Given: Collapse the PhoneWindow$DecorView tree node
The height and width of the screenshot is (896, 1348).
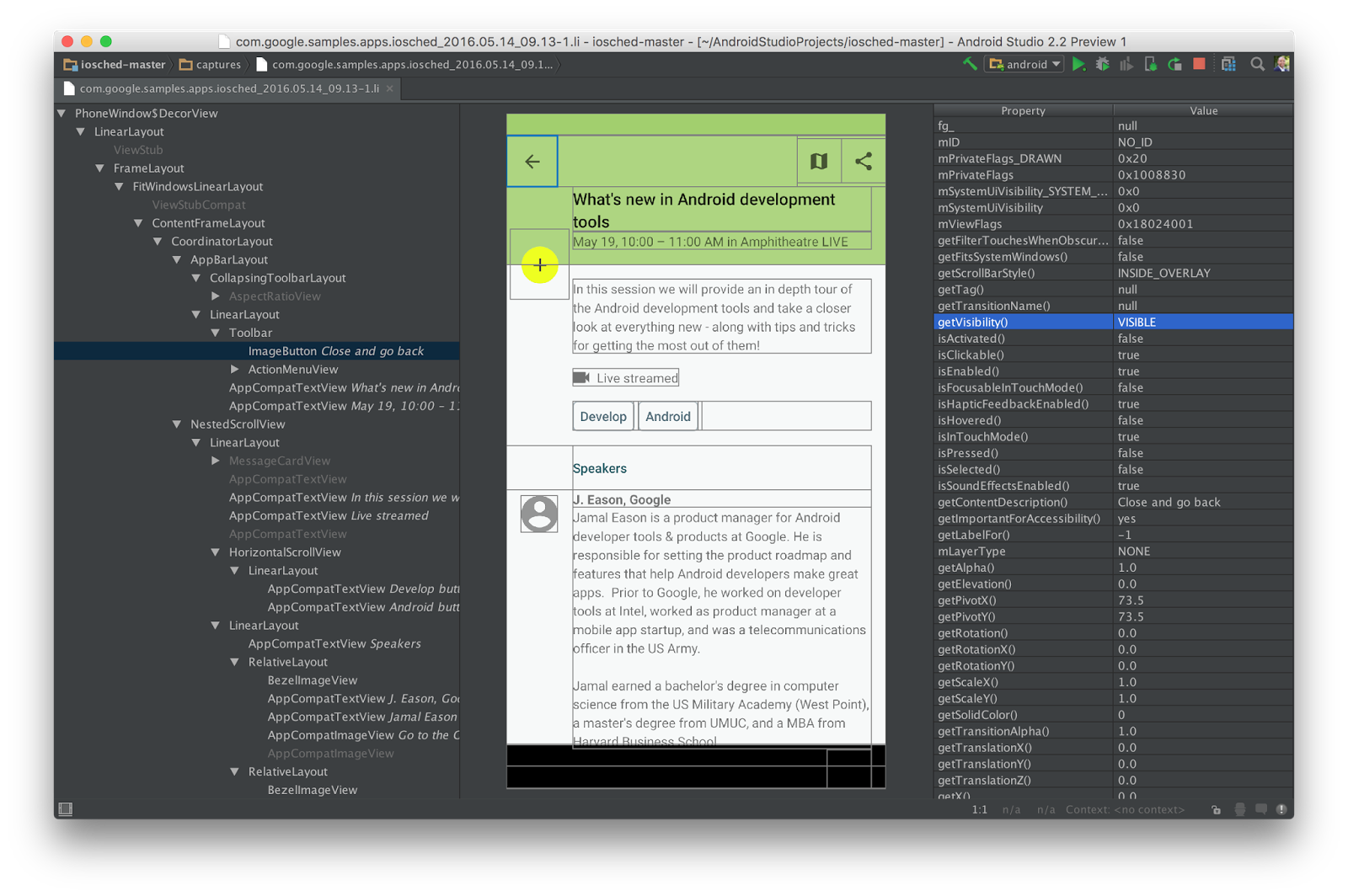Looking at the screenshot, I should 60,113.
